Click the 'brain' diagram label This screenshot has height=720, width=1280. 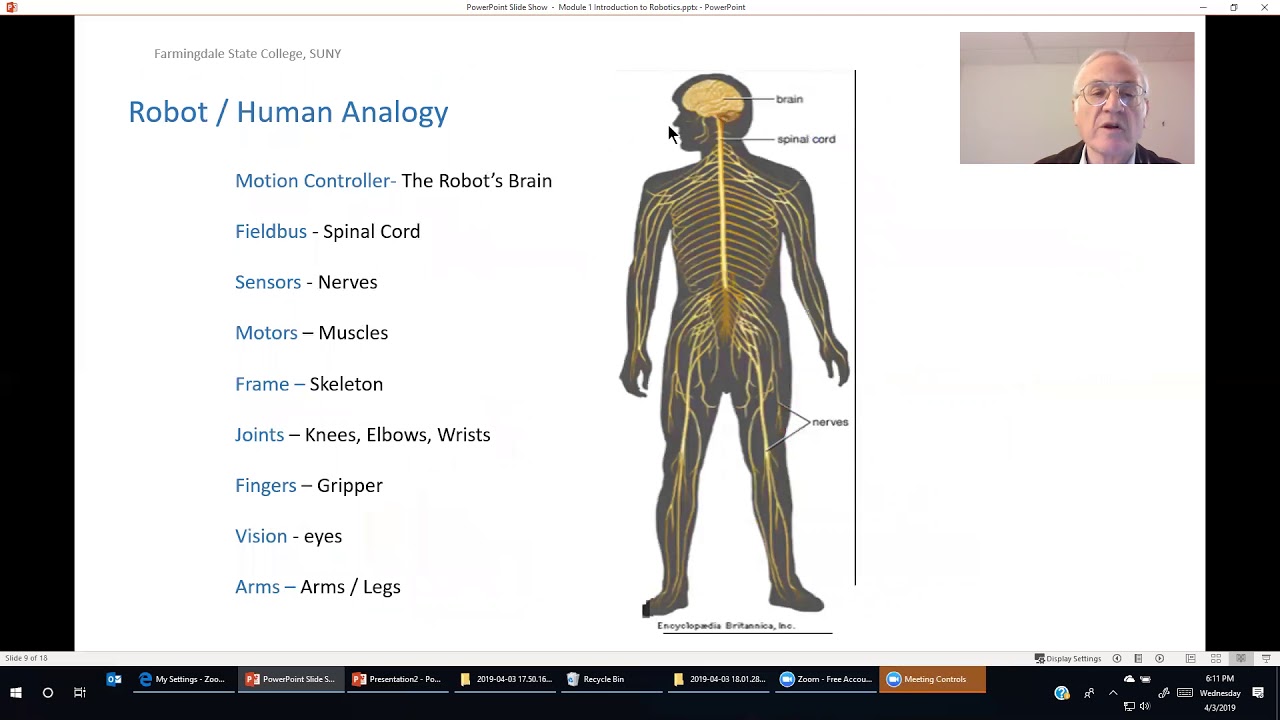tap(789, 99)
